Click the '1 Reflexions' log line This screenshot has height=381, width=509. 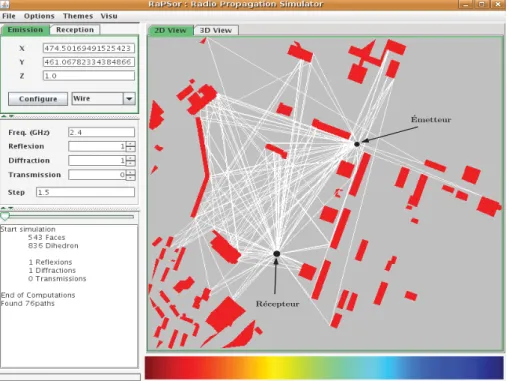50,262
